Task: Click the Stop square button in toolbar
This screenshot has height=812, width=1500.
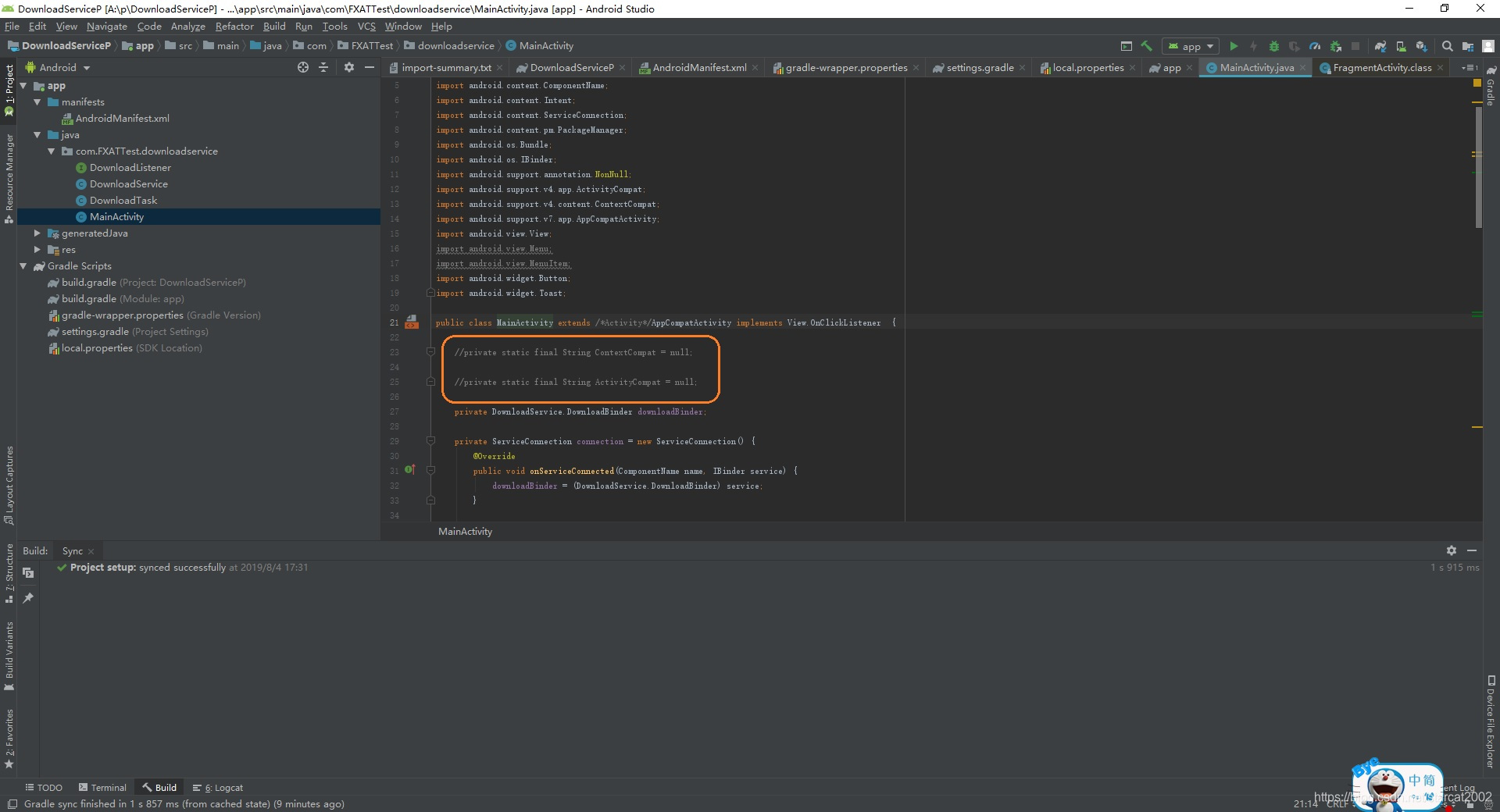Action: click(x=1355, y=46)
